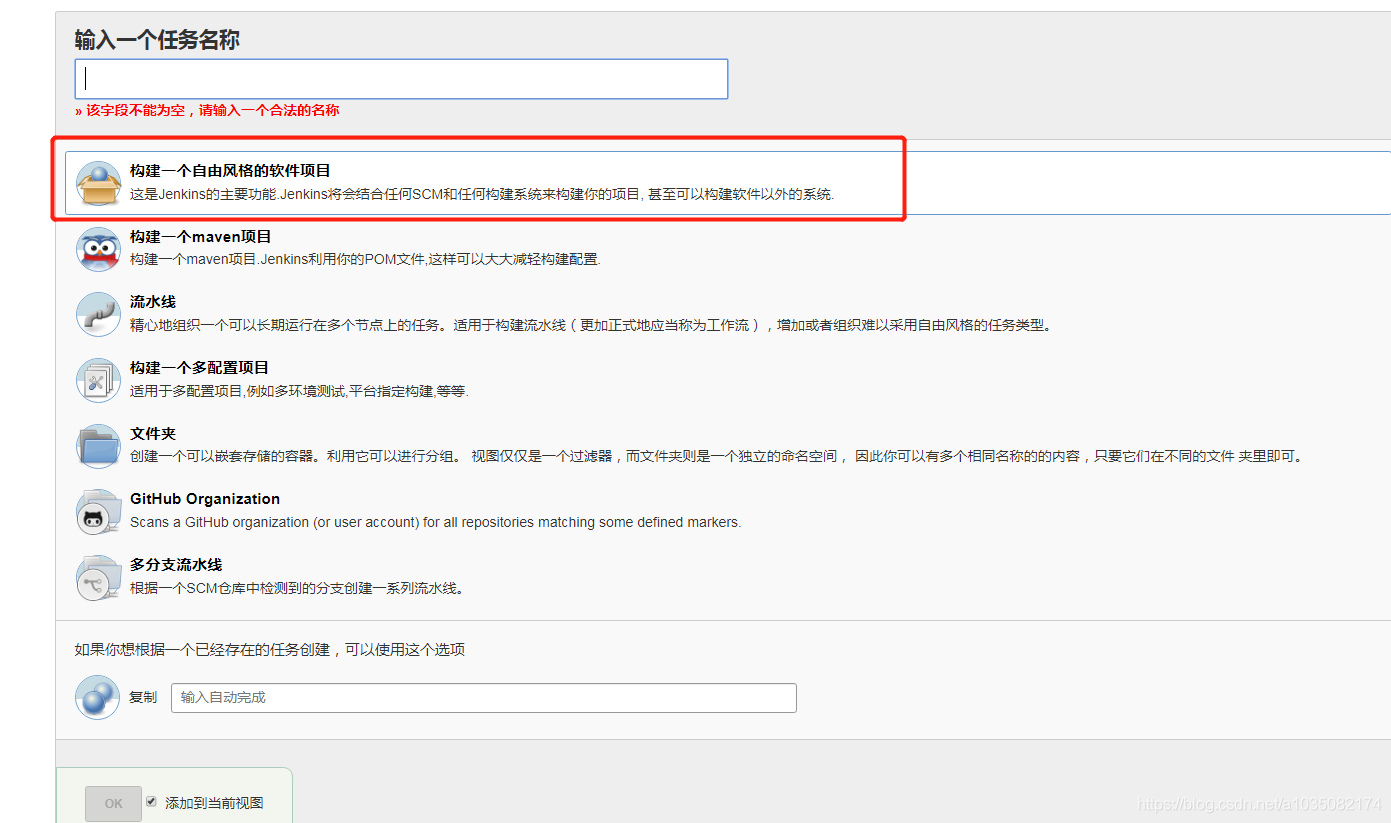This screenshot has height=823, width=1391.
Task: Click the 复制 label text
Action: [x=143, y=697]
